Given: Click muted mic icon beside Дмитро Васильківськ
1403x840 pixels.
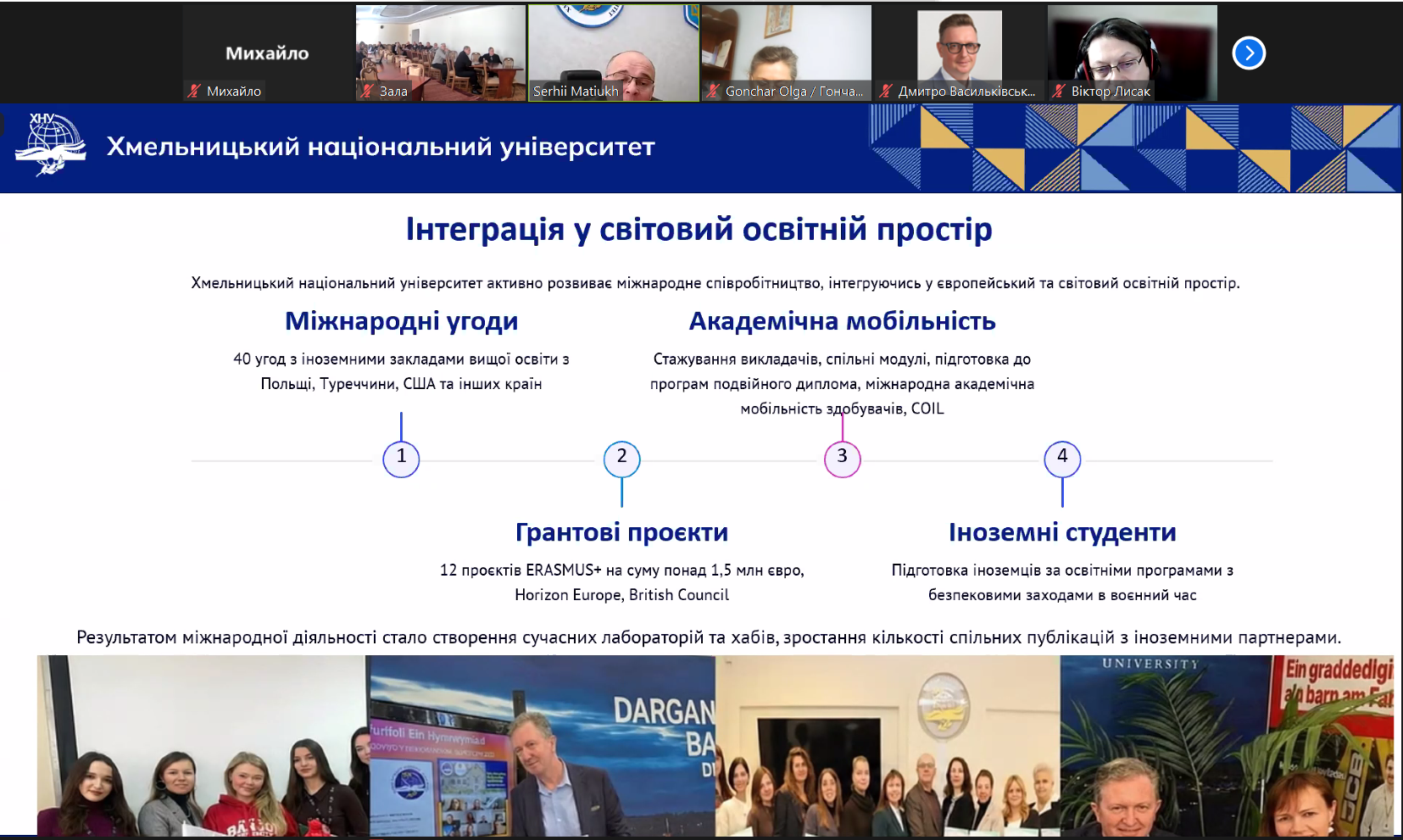Looking at the screenshot, I should pos(886,91).
